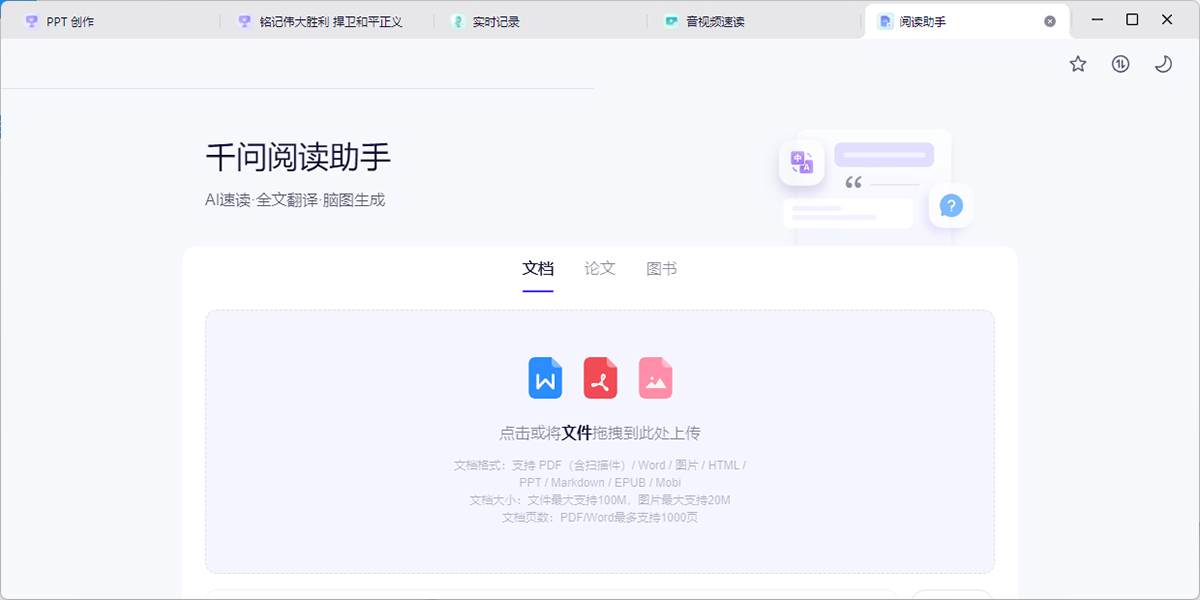Minimize the application window
This screenshot has height=600, width=1200.
[1097, 19]
